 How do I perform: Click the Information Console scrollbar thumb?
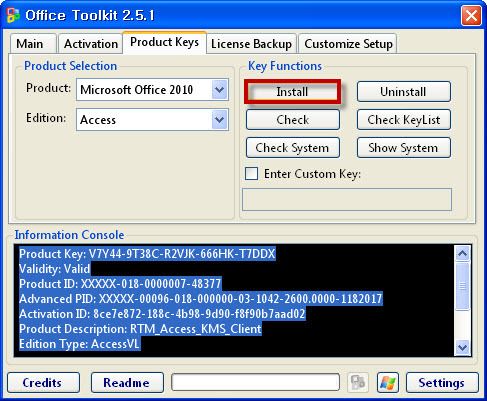coord(462,286)
